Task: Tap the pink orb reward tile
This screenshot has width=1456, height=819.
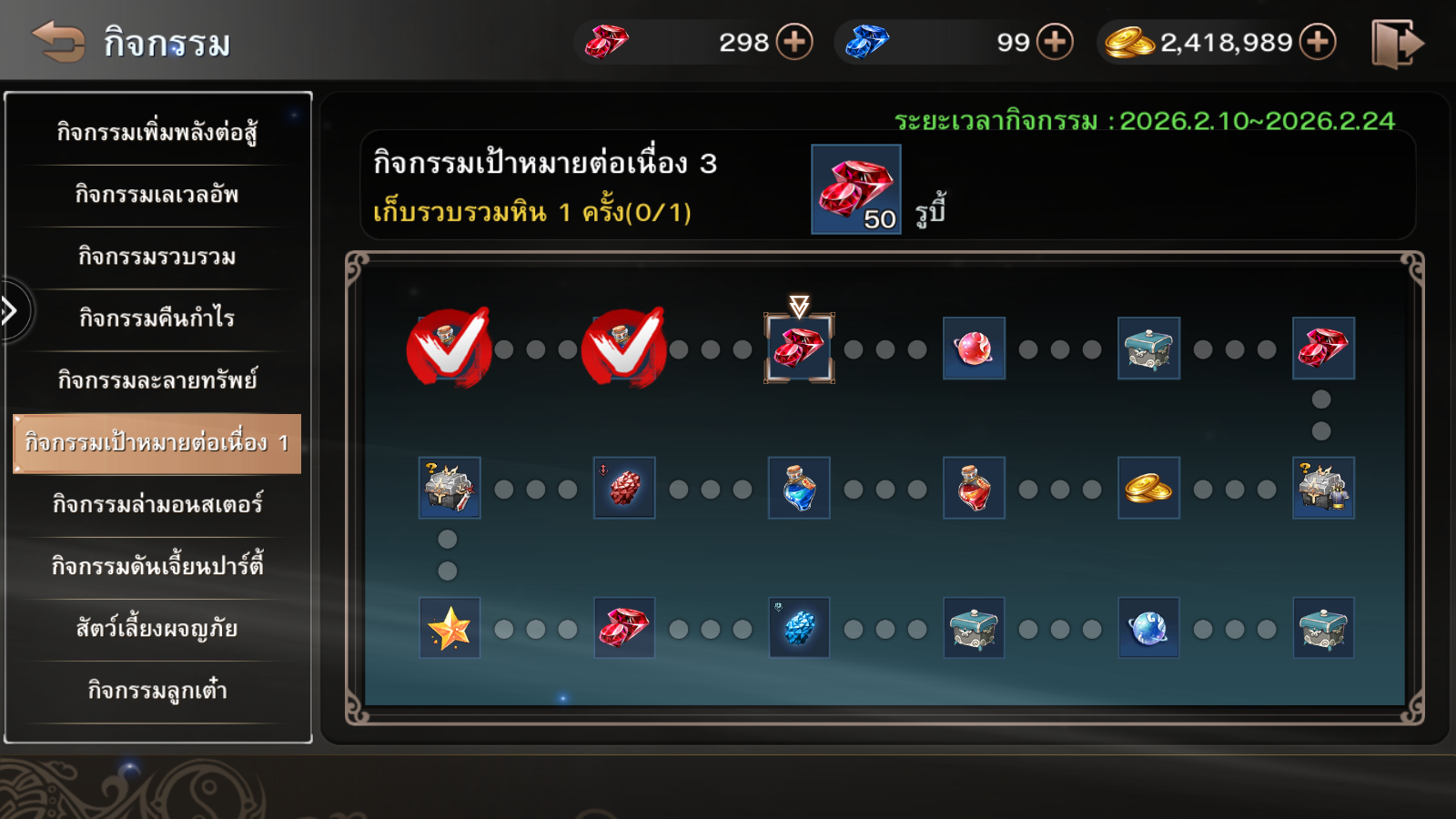Action: pyautogui.click(x=974, y=348)
